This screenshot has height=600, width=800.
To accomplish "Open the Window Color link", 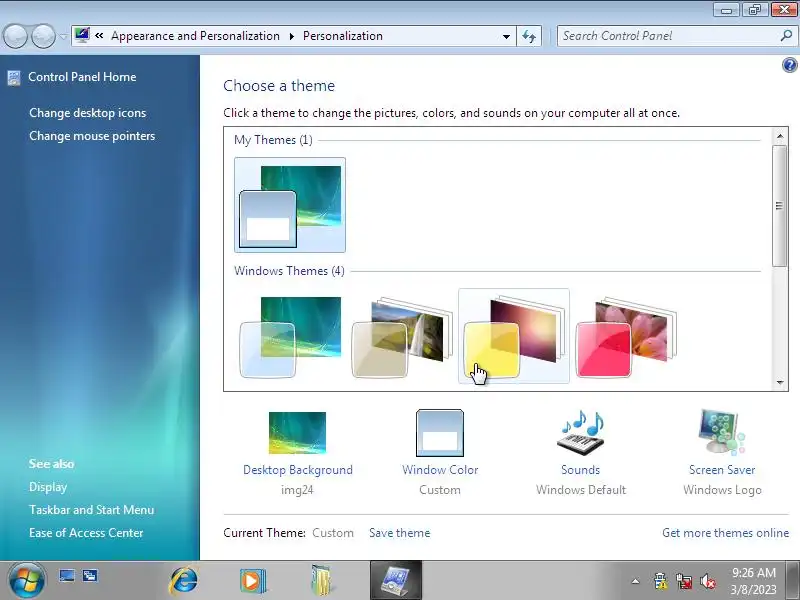I will pos(440,470).
